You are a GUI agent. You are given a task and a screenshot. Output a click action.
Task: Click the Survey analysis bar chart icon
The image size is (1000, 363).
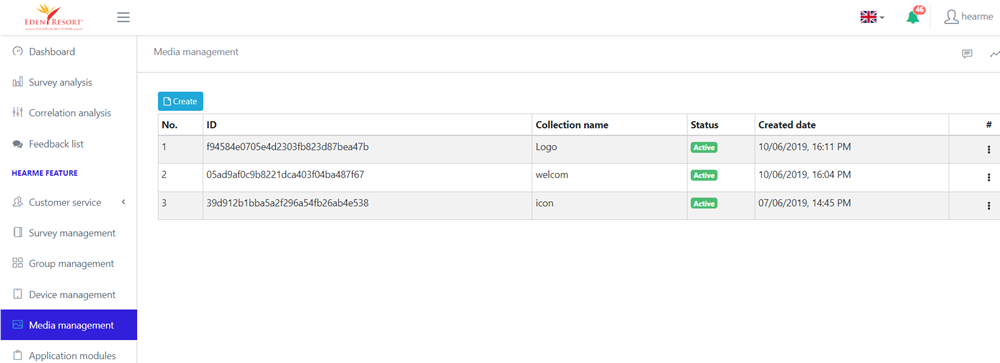pyautogui.click(x=18, y=82)
